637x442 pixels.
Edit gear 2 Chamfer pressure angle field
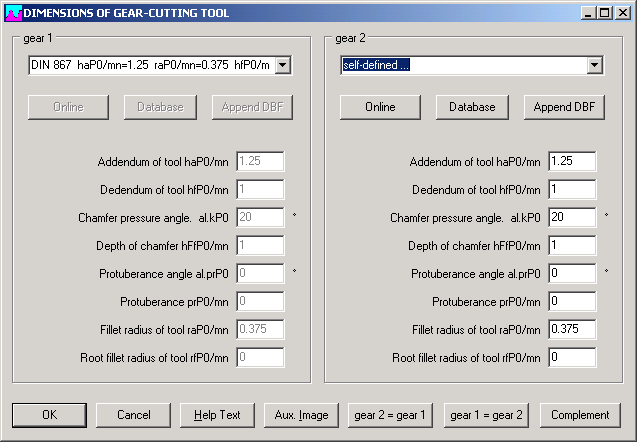pos(572,217)
